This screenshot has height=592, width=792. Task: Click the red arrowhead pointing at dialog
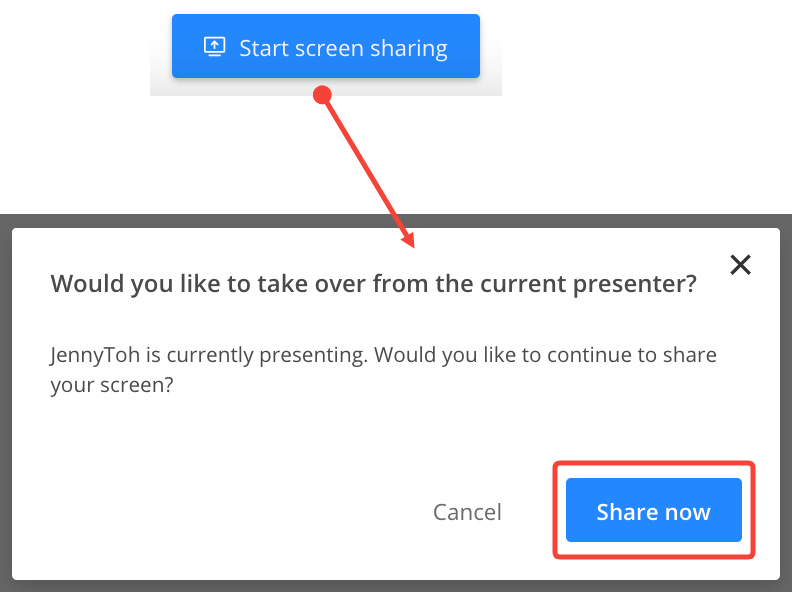point(409,239)
